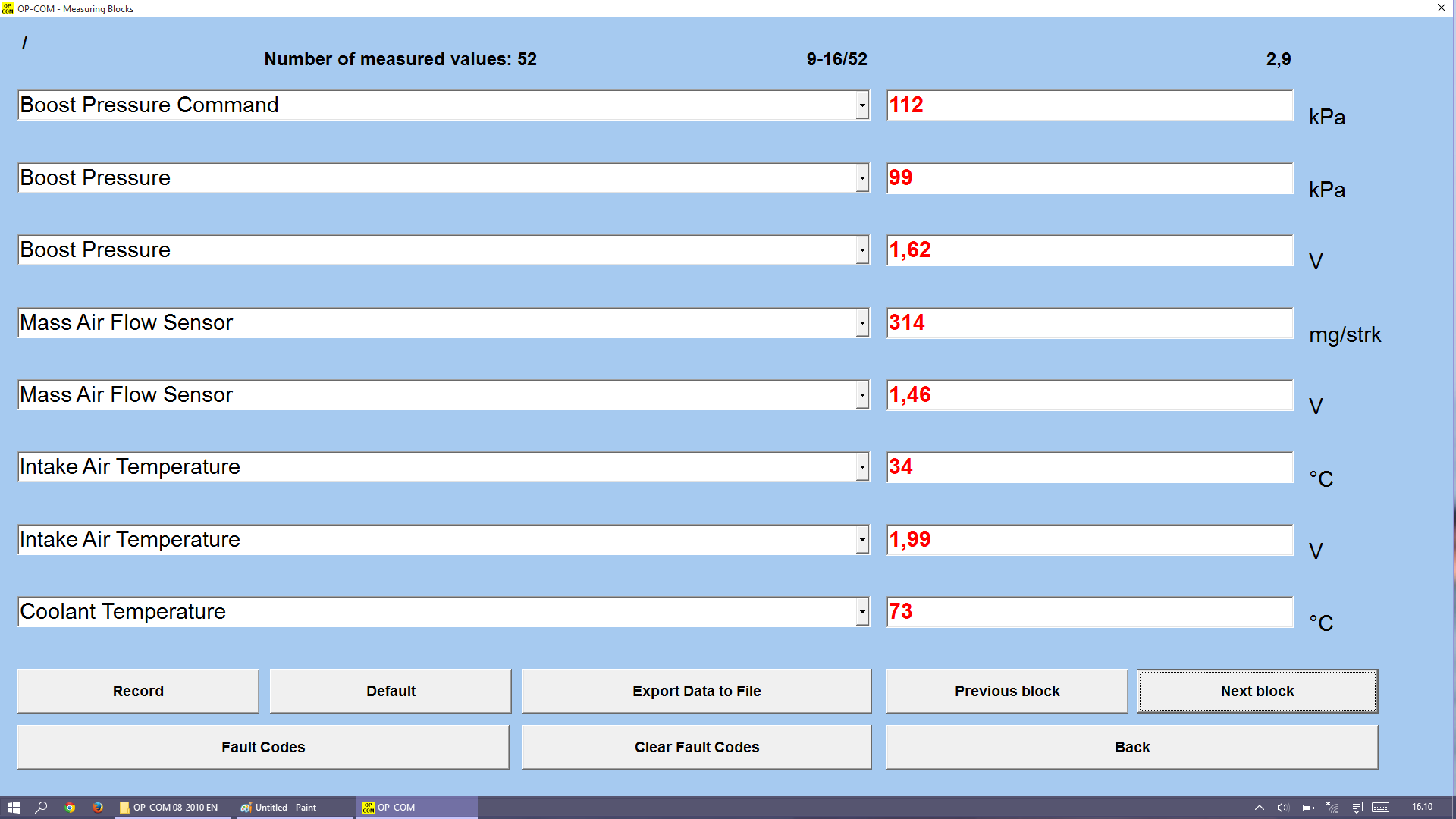
Task: Click the OP-COM title bar app icon
Action: (8, 8)
